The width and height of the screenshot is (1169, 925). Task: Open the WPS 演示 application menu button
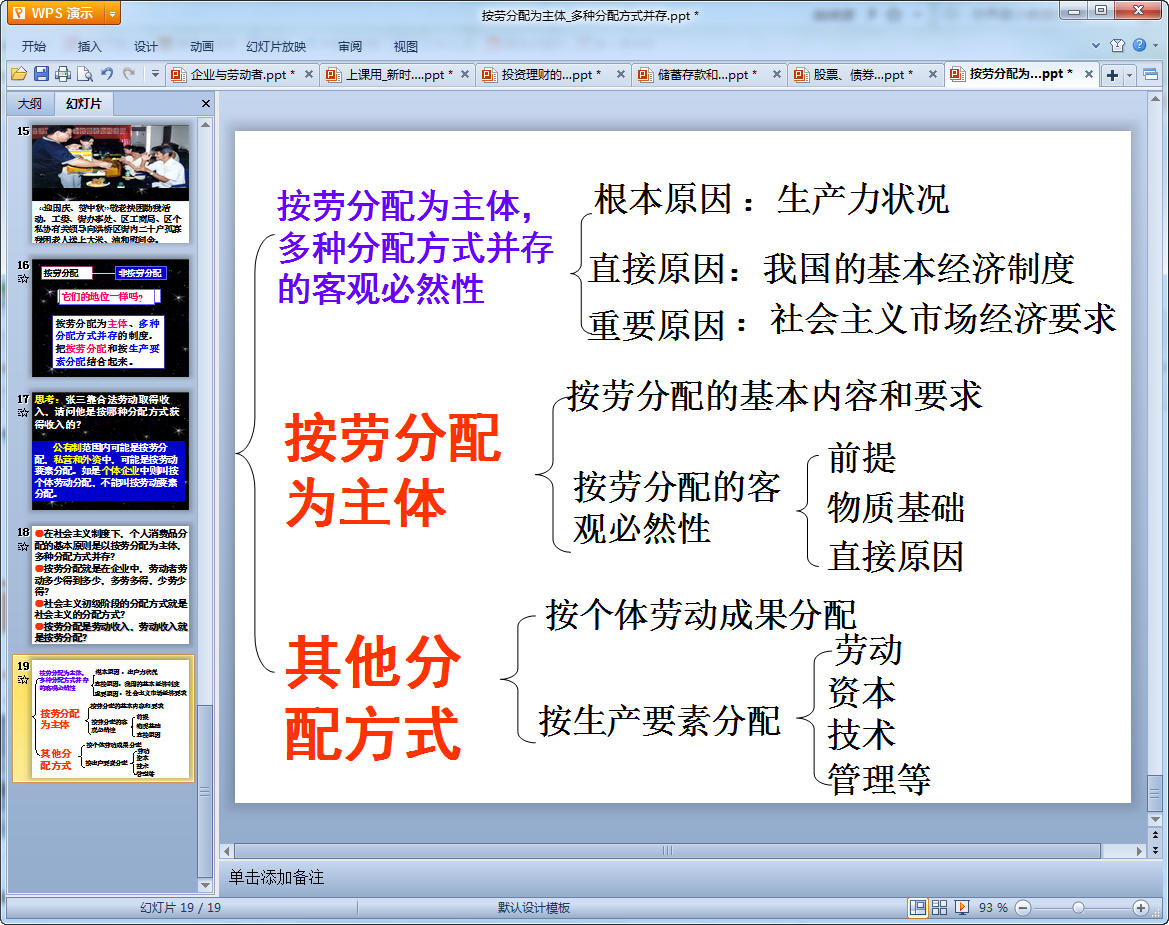click(56, 13)
